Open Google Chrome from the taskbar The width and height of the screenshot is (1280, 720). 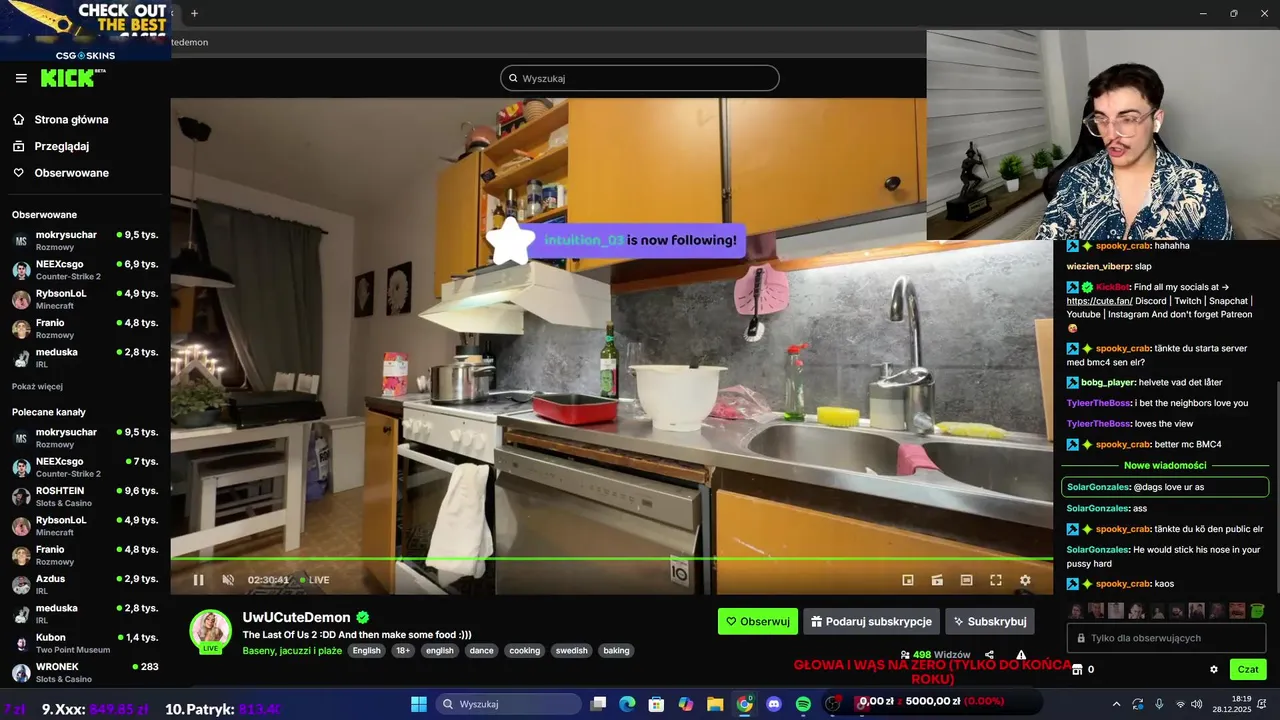click(x=745, y=704)
